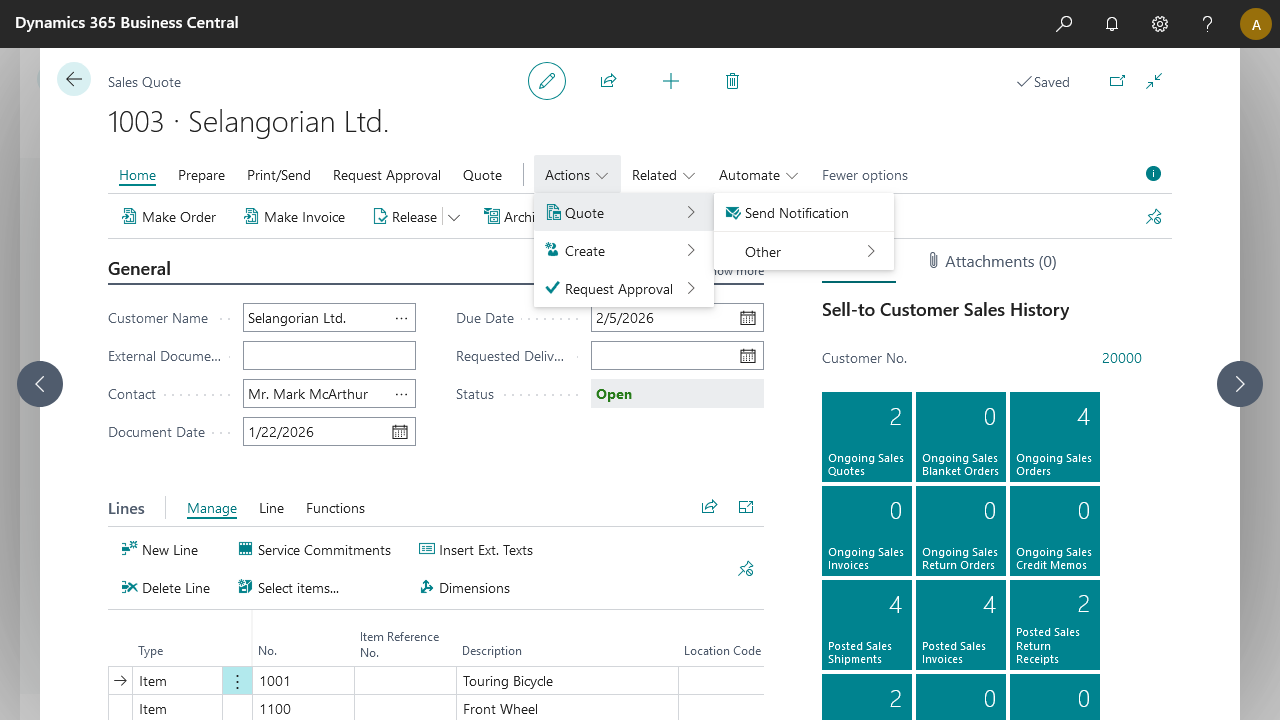Pin the action bar with pin icon
Image resolution: width=1280 pixels, height=720 pixels.
[1154, 217]
